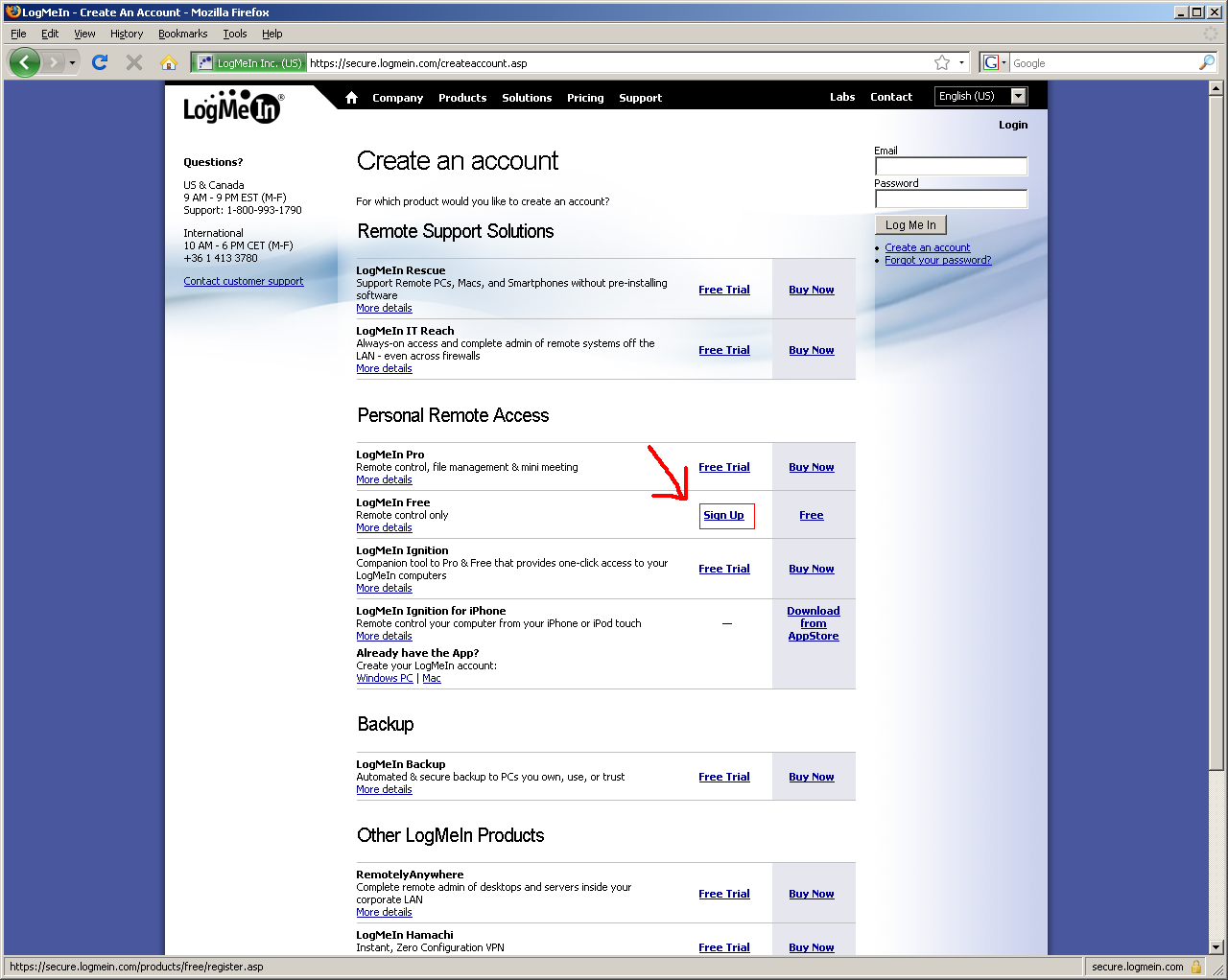The image size is (1228, 980).
Task: Click Buy Now for LogMeIn Rescue
Action: 812,290
